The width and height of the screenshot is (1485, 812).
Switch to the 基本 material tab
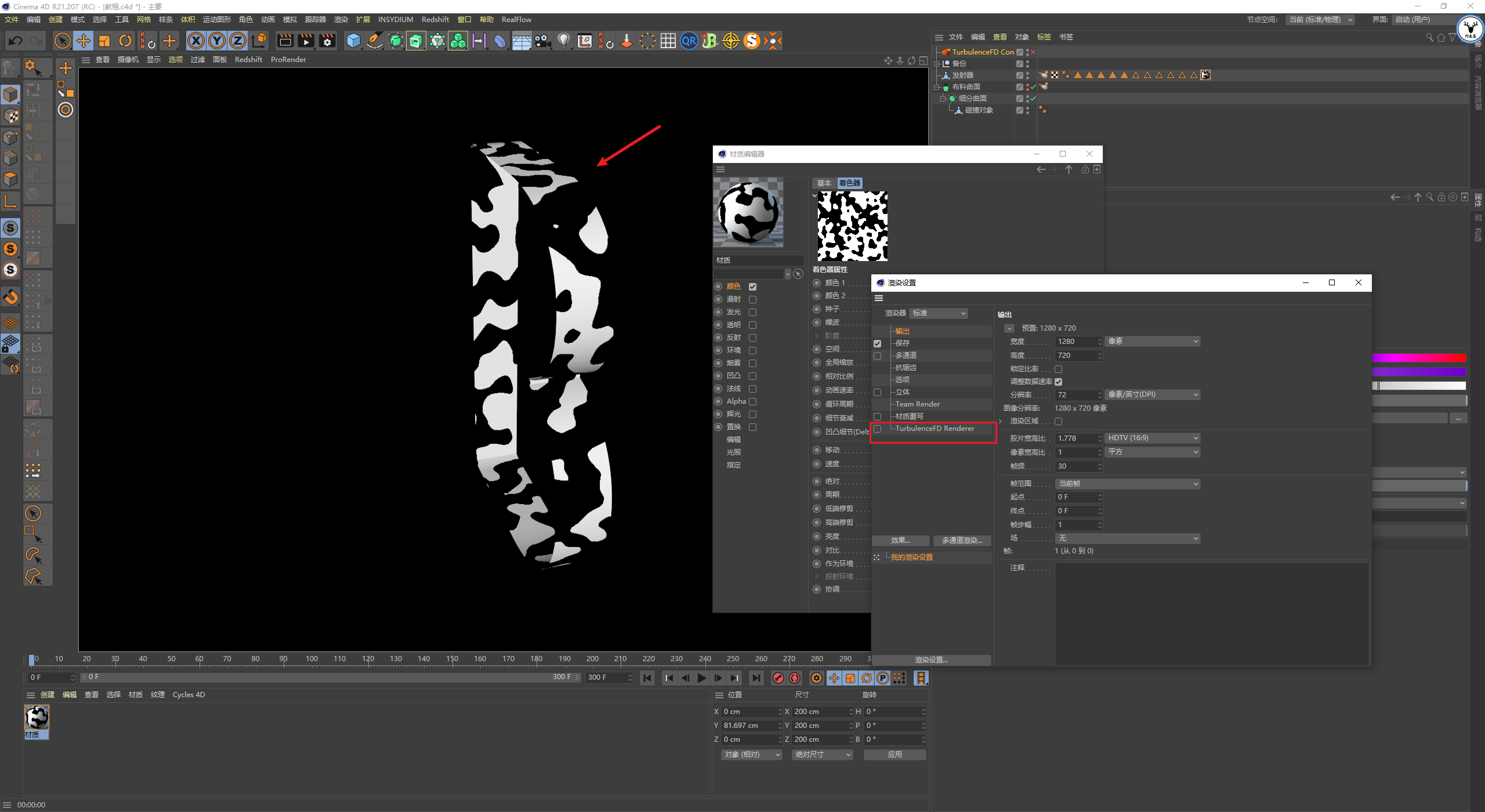[x=824, y=183]
